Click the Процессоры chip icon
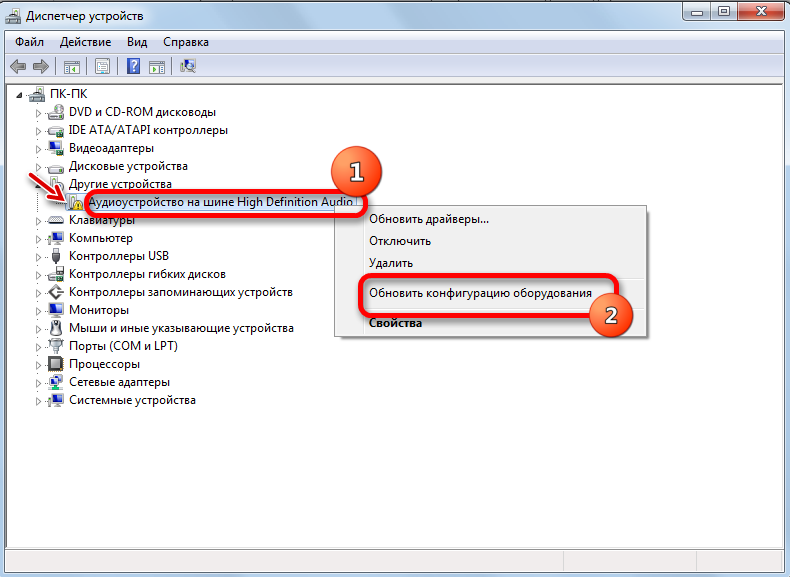 pyautogui.click(x=55, y=364)
